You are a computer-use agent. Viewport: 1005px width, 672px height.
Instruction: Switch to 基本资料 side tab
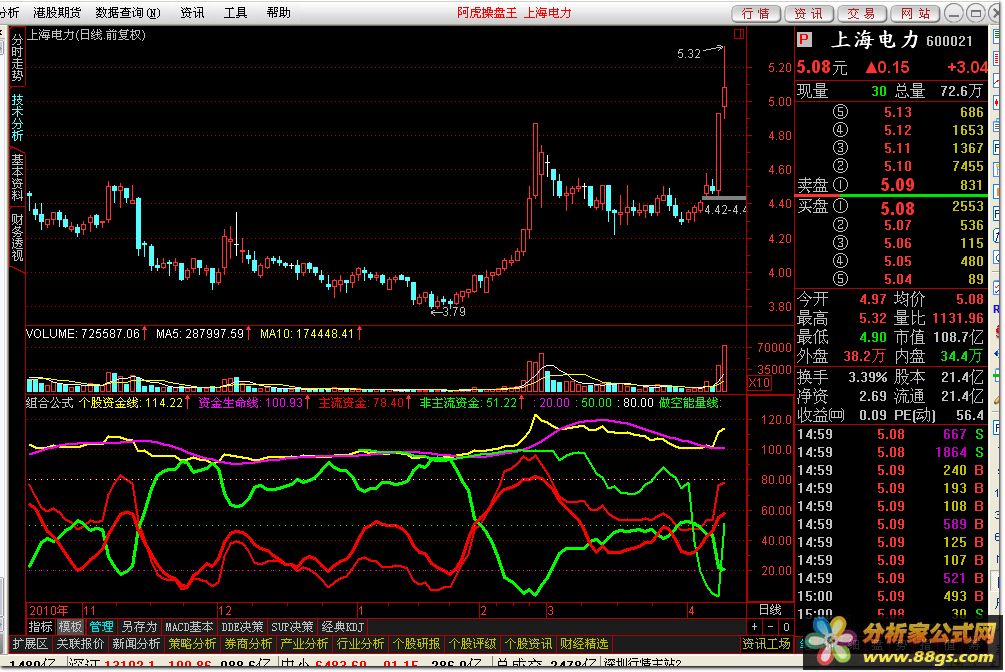(x=17, y=178)
